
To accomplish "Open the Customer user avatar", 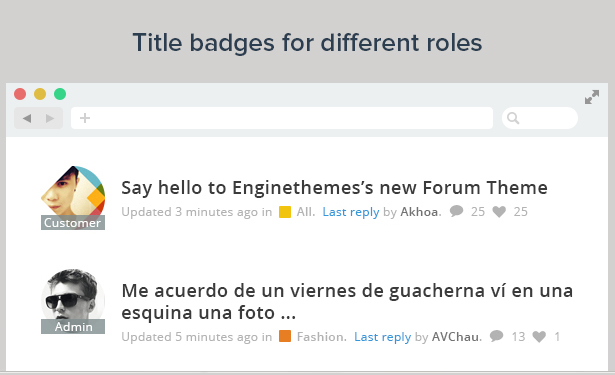I will (x=73, y=197).
